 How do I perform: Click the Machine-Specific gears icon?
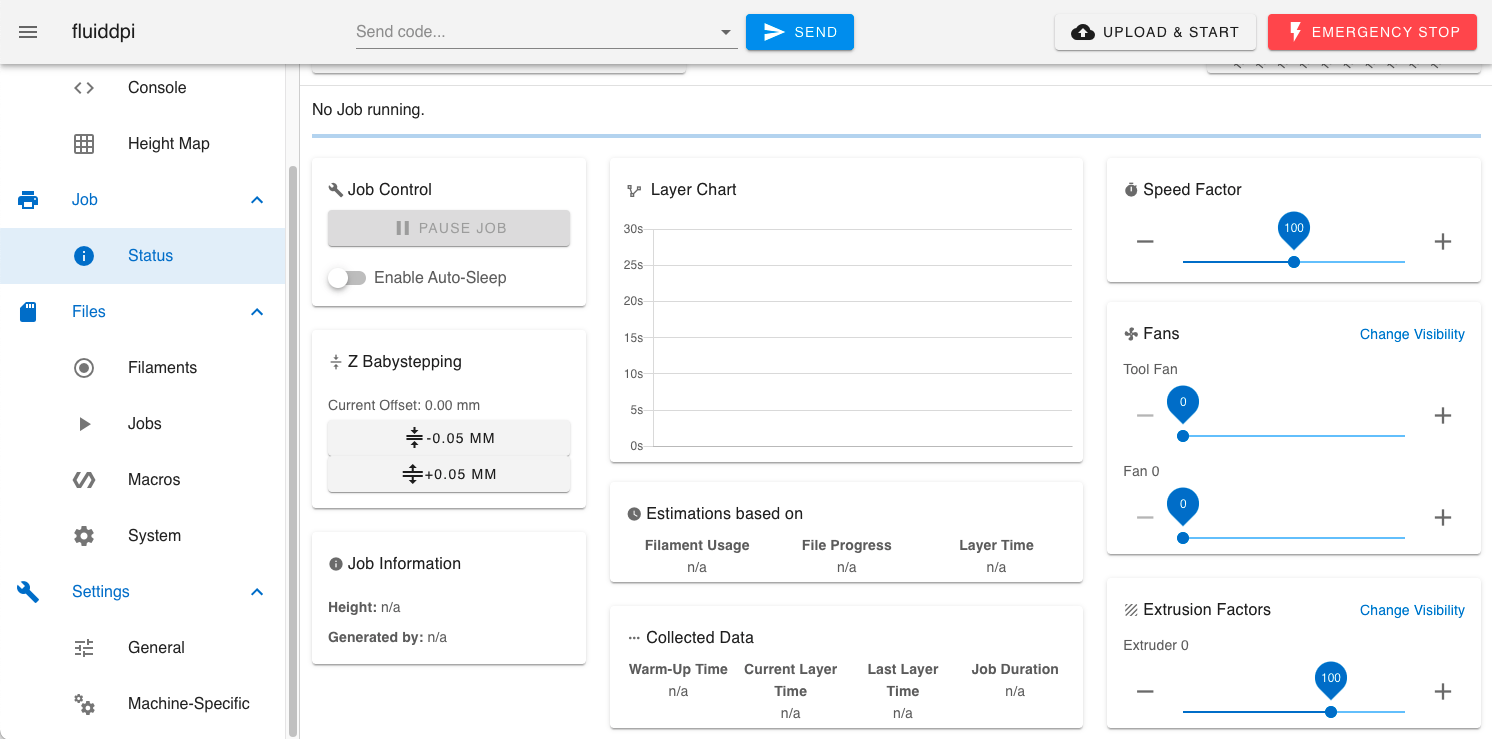pyautogui.click(x=84, y=704)
